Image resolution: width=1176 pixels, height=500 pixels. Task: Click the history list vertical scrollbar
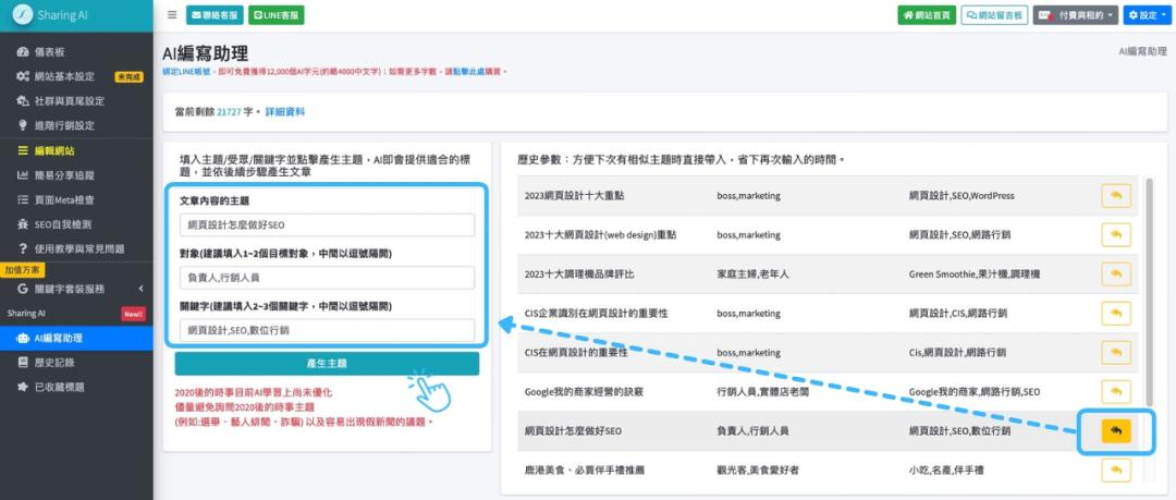click(1150, 292)
